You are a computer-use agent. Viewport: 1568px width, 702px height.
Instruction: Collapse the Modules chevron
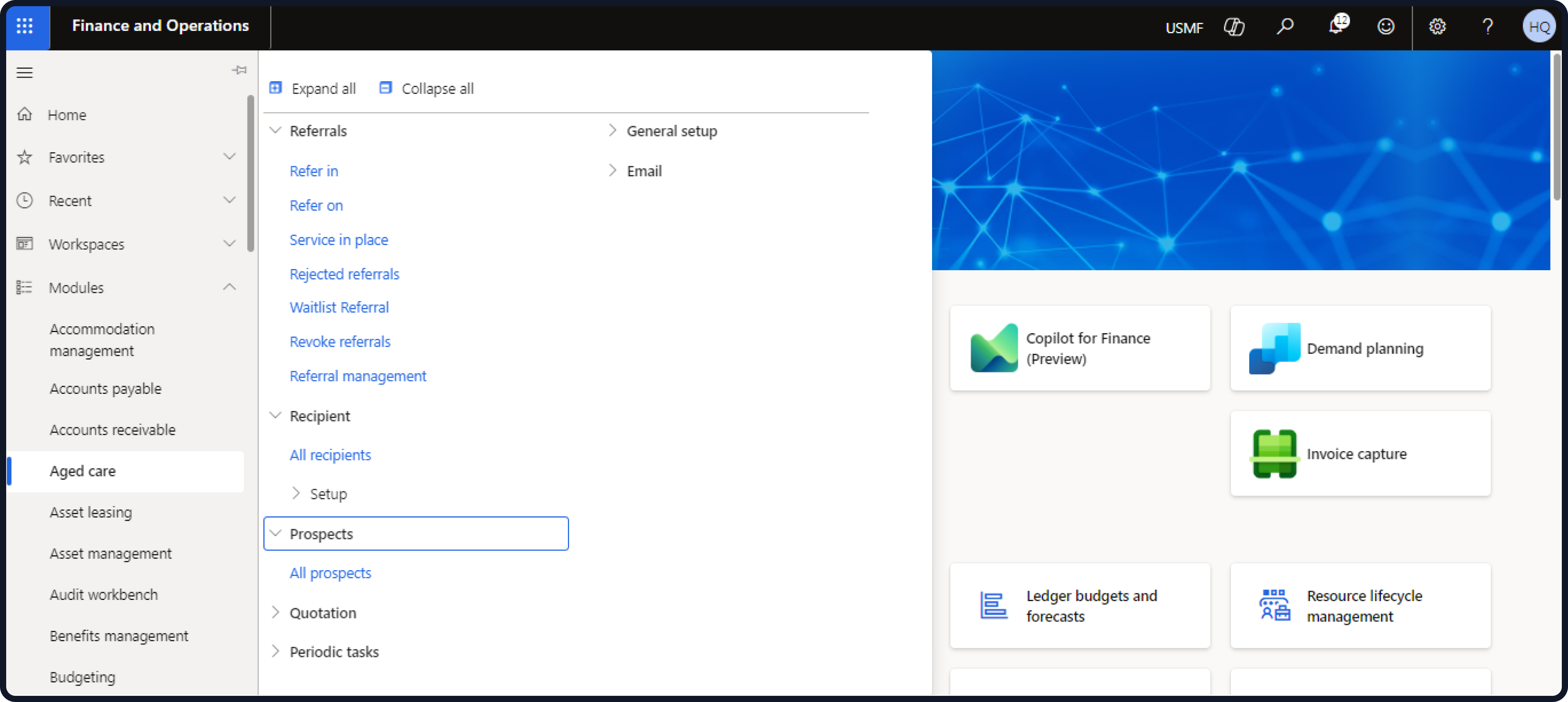click(230, 287)
